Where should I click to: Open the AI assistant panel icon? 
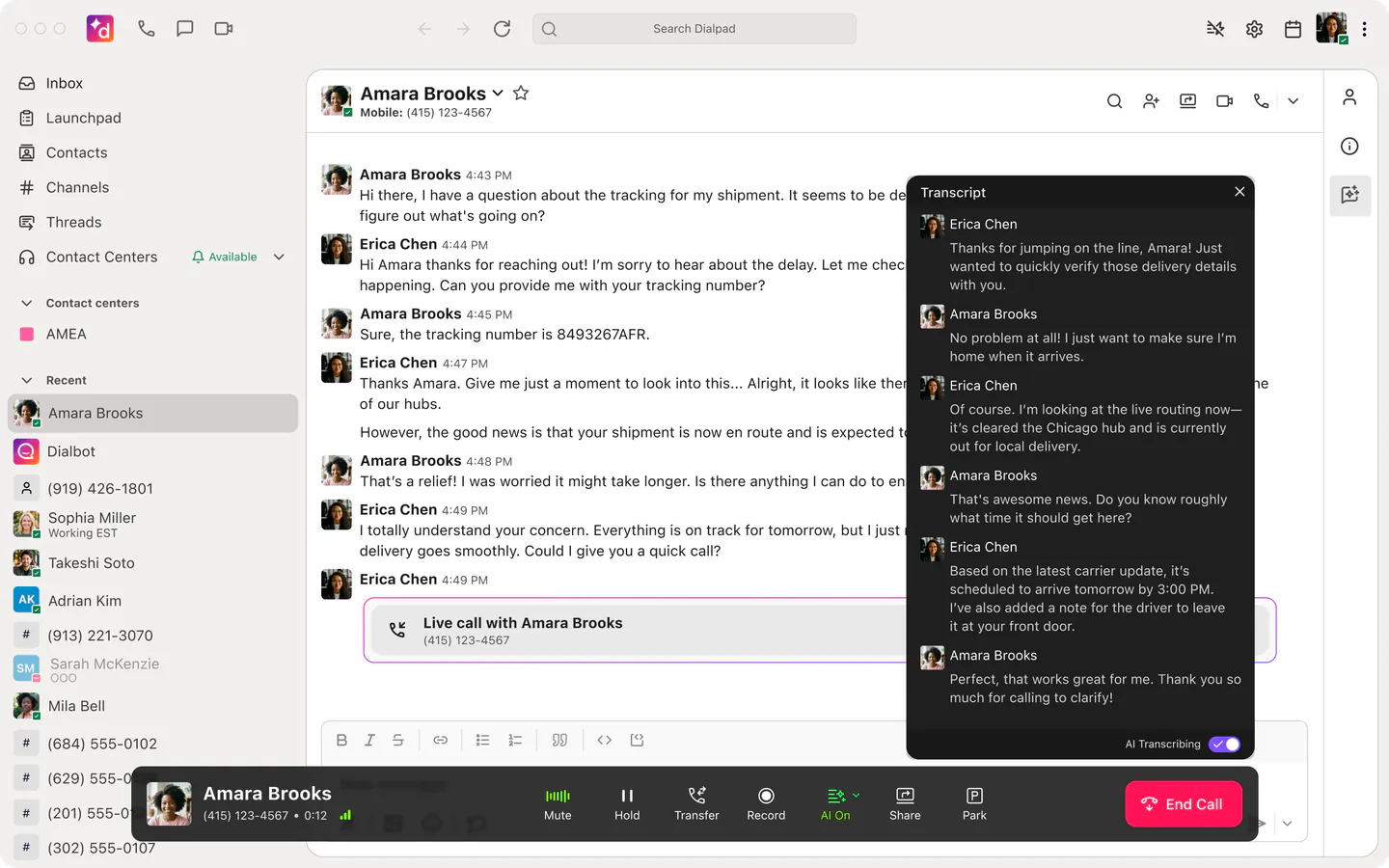coord(1349,195)
